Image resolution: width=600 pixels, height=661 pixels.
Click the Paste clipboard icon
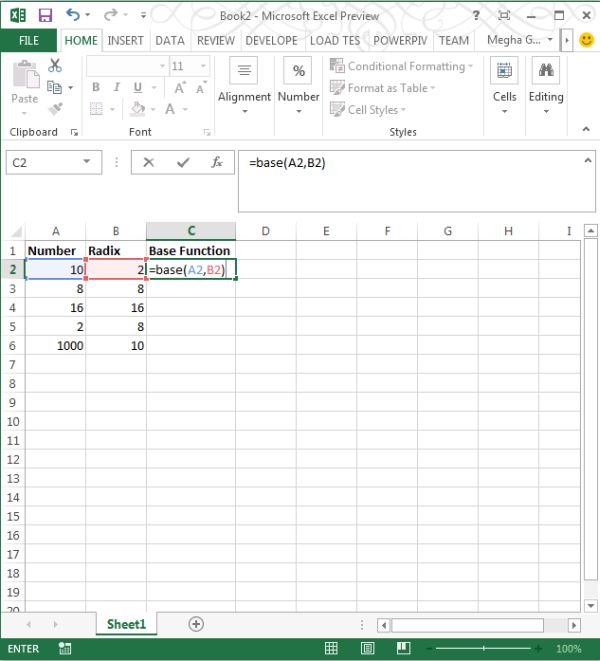tap(26, 74)
